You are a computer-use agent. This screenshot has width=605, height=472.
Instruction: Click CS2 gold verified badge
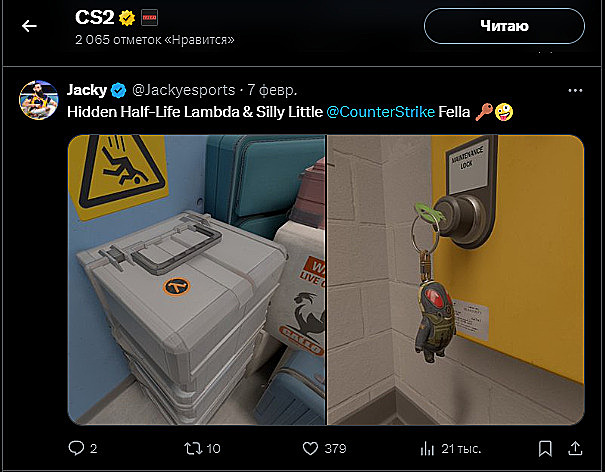[127, 18]
